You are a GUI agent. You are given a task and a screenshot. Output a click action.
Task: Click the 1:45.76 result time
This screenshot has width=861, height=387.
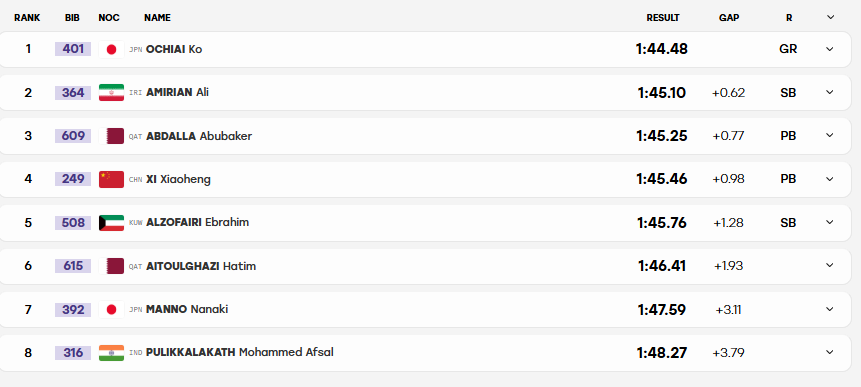pyautogui.click(x=662, y=223)
